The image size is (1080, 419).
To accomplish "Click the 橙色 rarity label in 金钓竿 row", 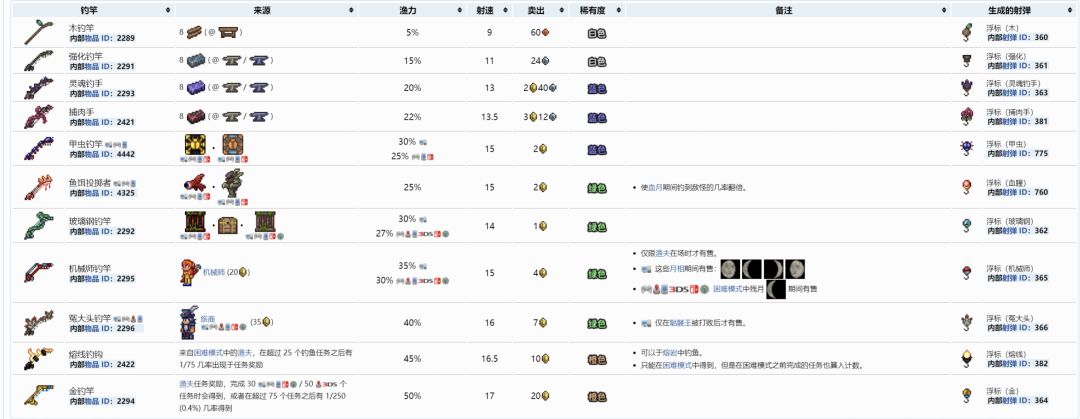I will [596, 396].
